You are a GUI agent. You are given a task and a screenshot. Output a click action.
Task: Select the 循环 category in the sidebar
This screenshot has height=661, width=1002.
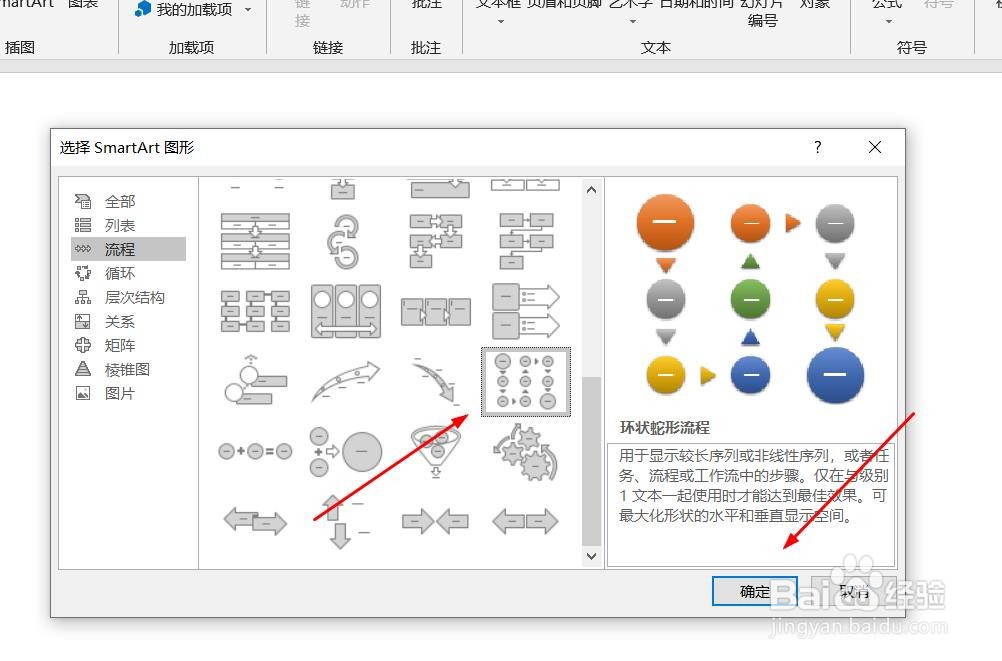click(x=120, y=273)
